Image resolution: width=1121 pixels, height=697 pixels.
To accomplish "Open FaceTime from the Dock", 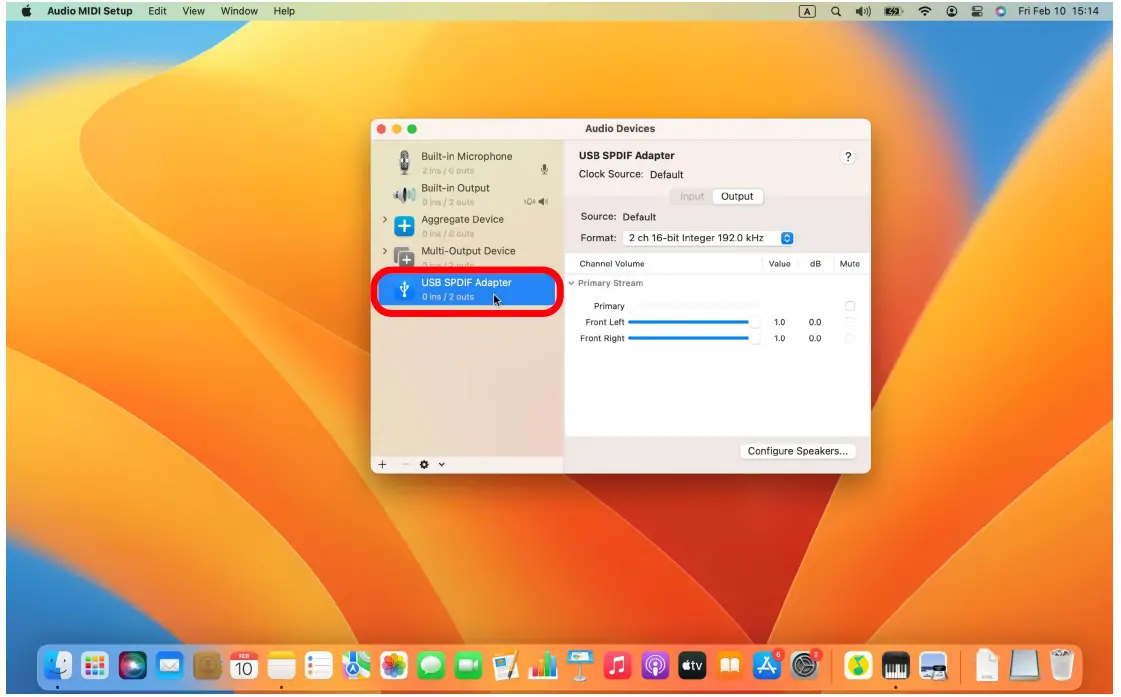I will tap(468, 666).
